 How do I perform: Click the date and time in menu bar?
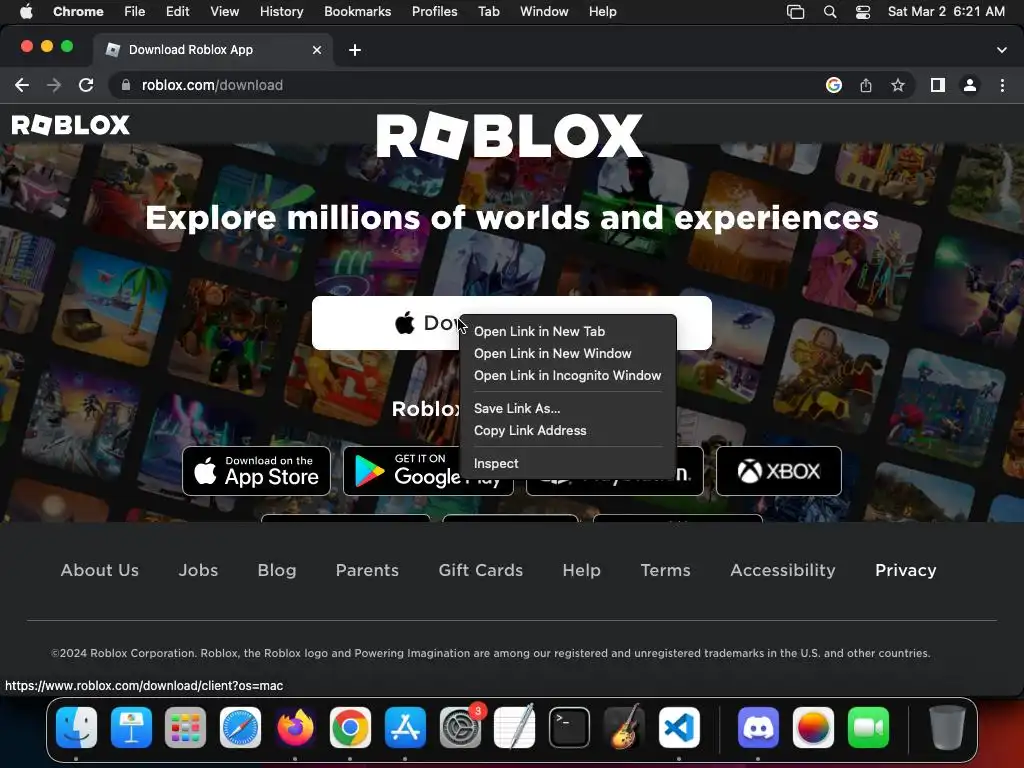pyautogui.click(x=946, y=12)
